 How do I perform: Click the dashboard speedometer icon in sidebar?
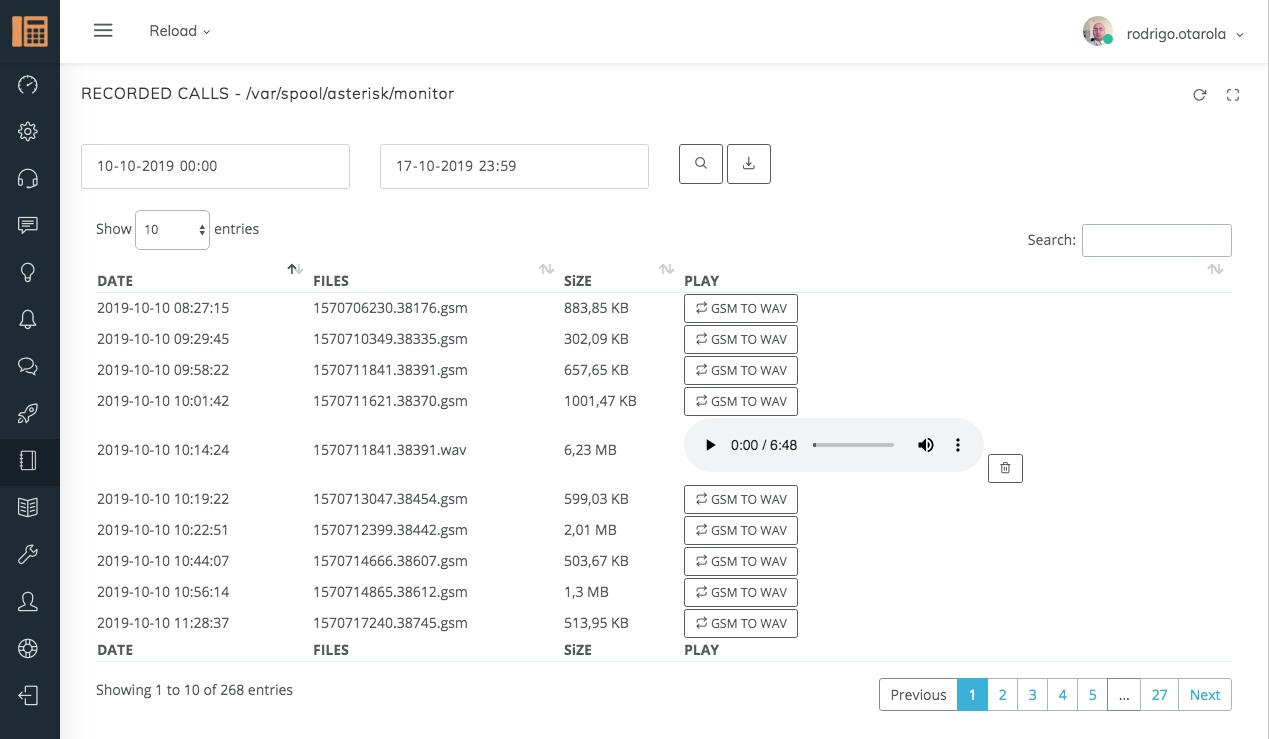tap(28, 85)
